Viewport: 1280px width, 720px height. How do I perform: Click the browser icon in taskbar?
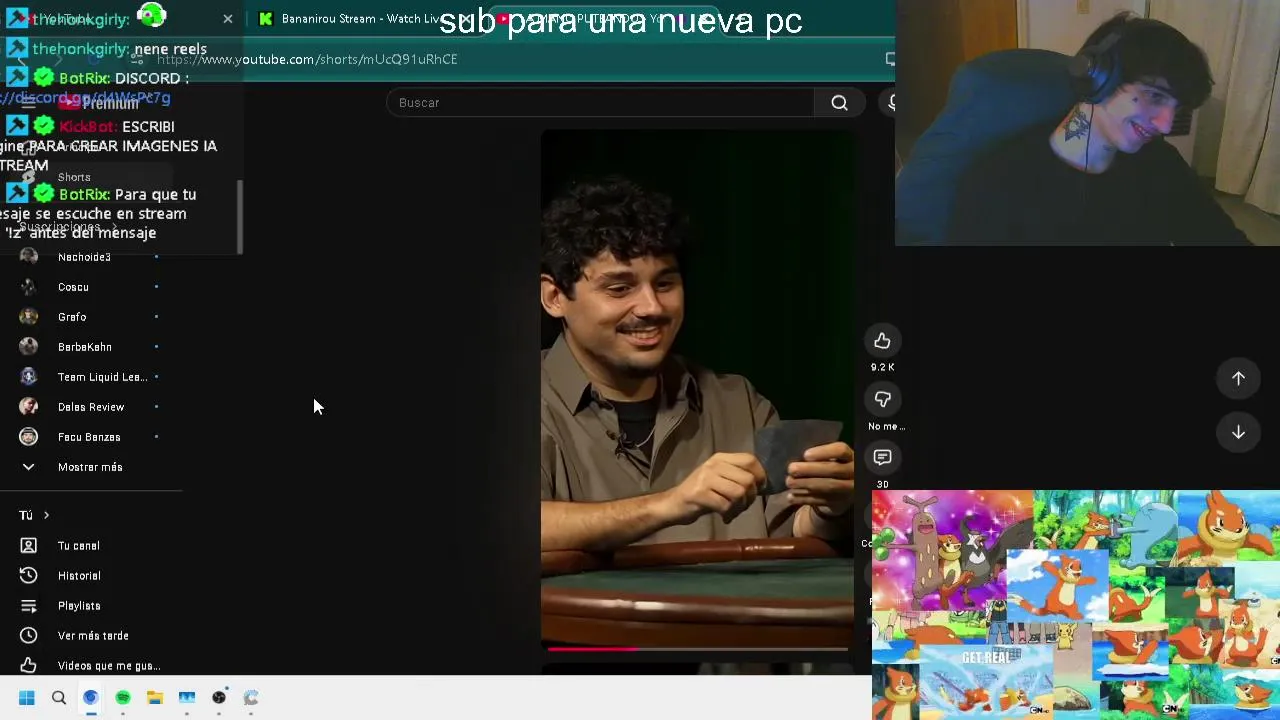pos(91,698)
